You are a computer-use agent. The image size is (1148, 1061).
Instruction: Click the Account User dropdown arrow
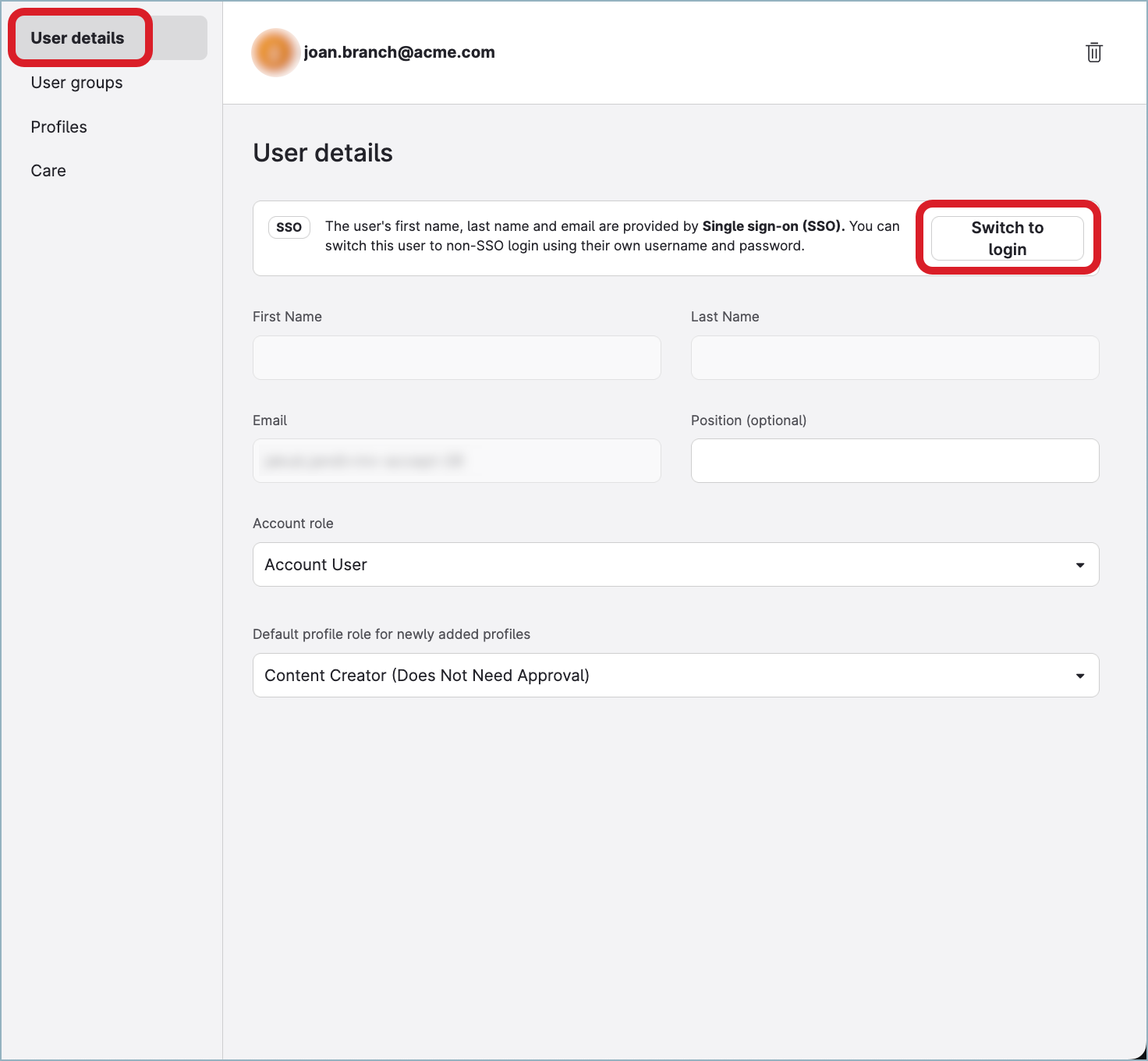point(1080,565)
